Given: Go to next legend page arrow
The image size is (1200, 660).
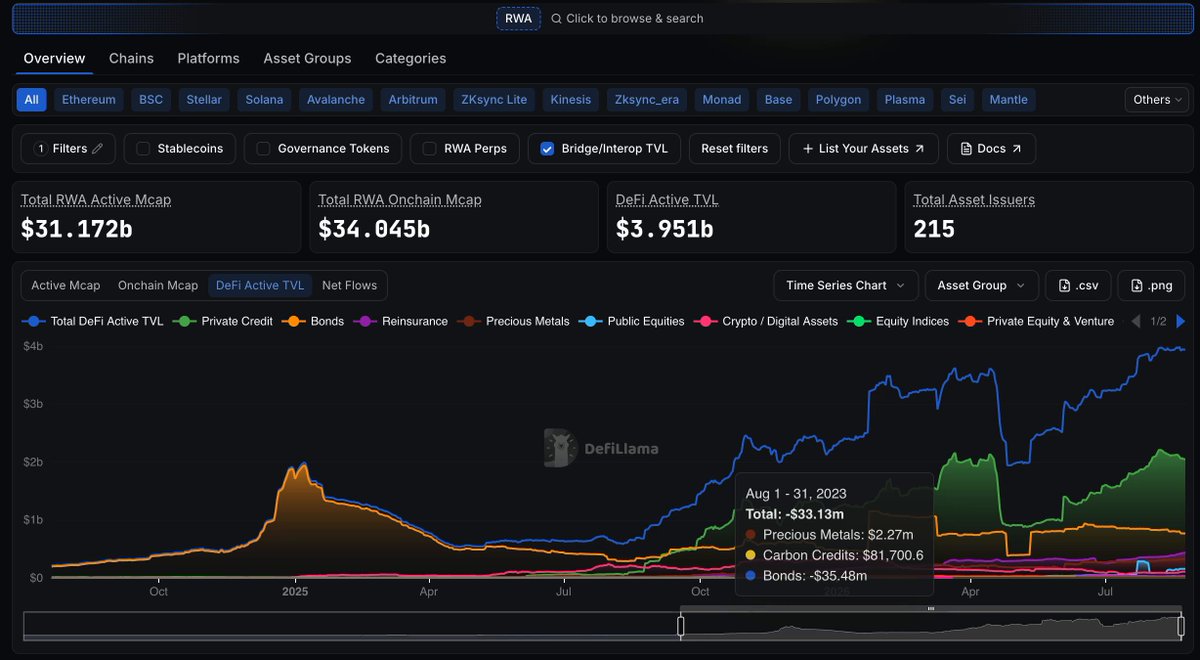Looking at the screenshot, I should pos(1181,321).
